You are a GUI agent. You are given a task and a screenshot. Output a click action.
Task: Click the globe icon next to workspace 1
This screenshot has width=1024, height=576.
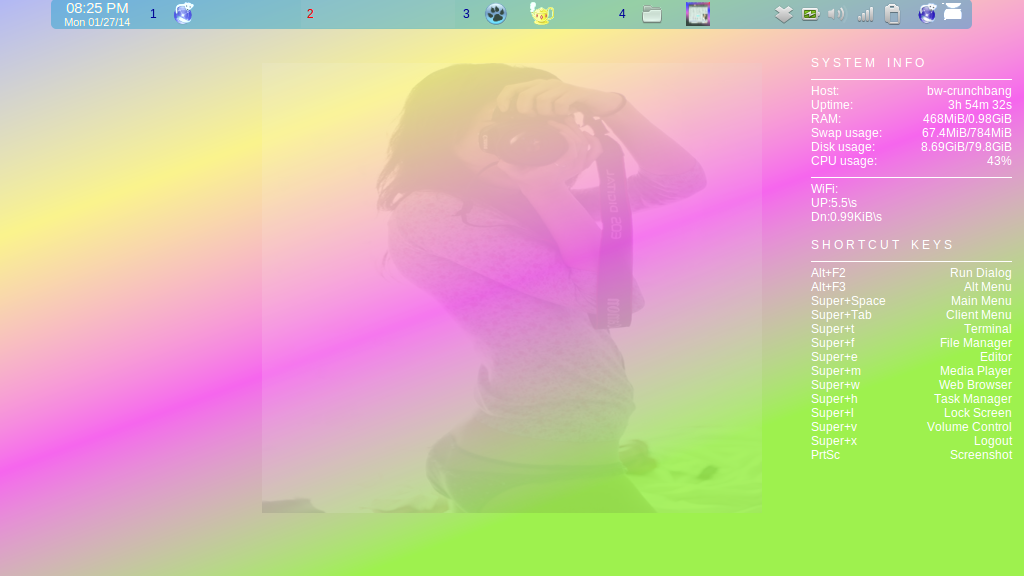tap(184, 14)
